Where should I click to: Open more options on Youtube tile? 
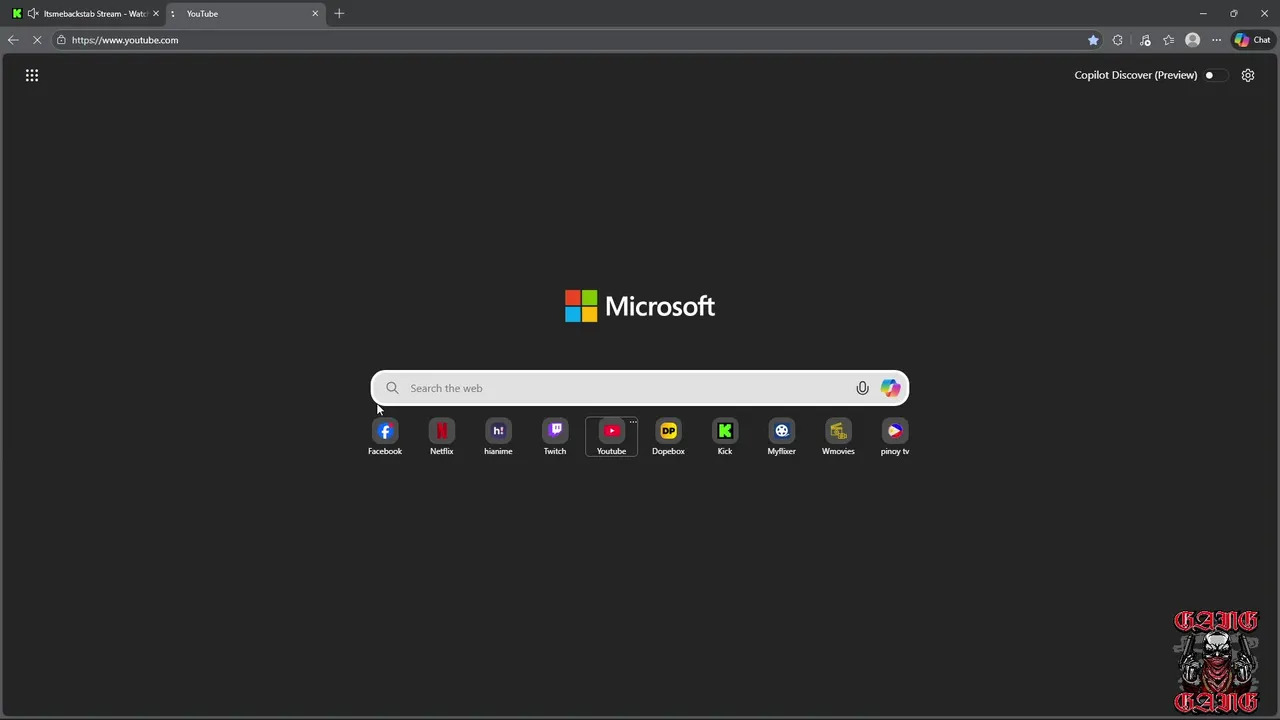(x=632, y=422)
